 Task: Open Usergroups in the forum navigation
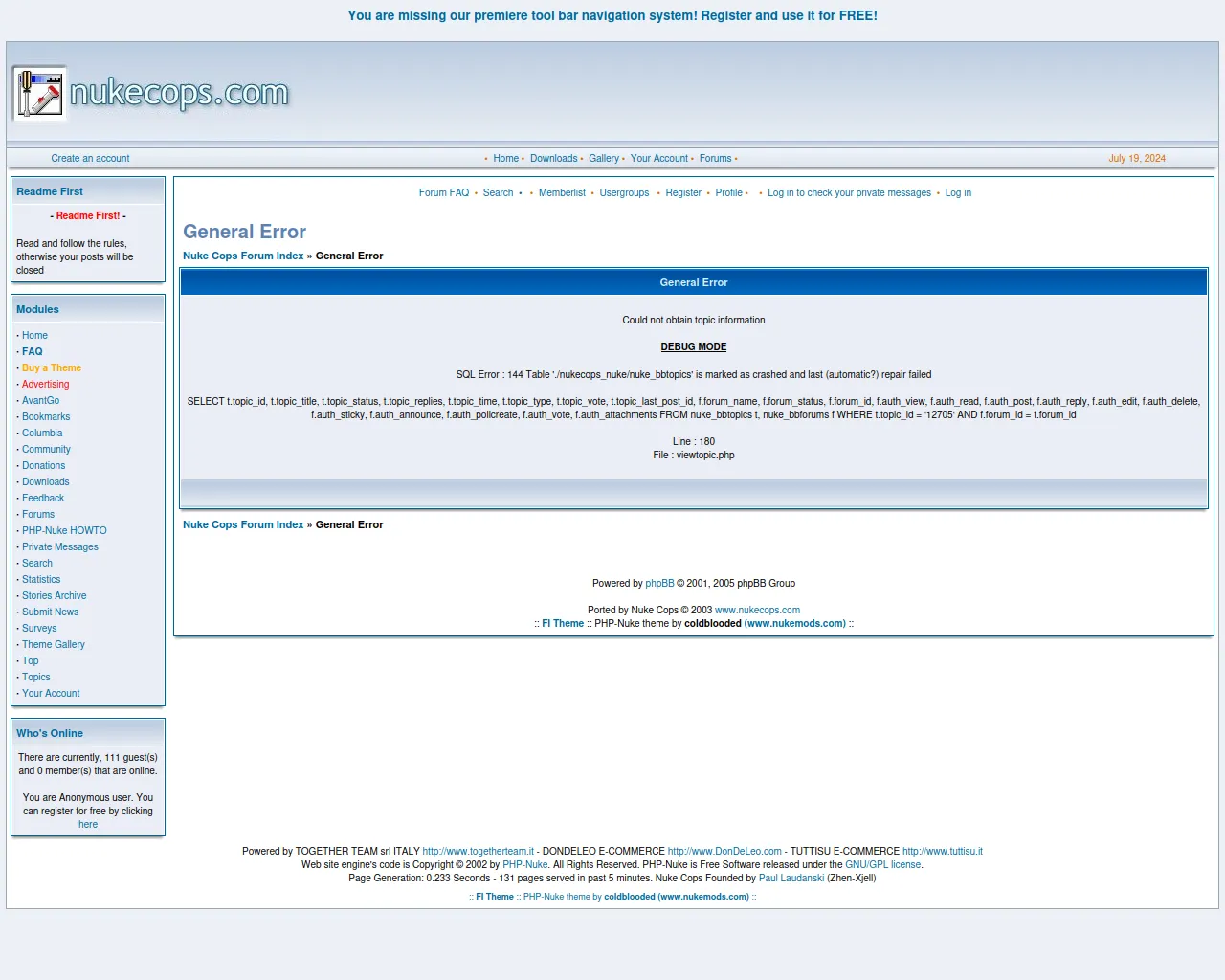point(624,193)
